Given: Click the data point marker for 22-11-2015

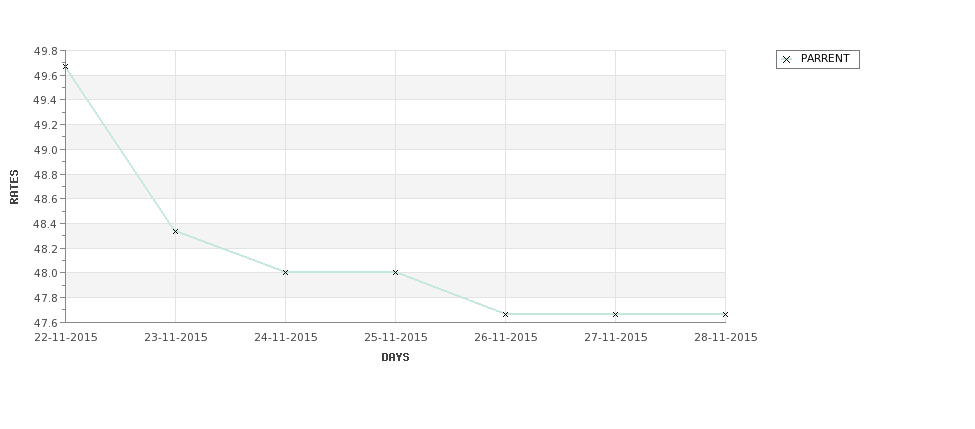Looking at the screenshot, I should click(65, 66).
